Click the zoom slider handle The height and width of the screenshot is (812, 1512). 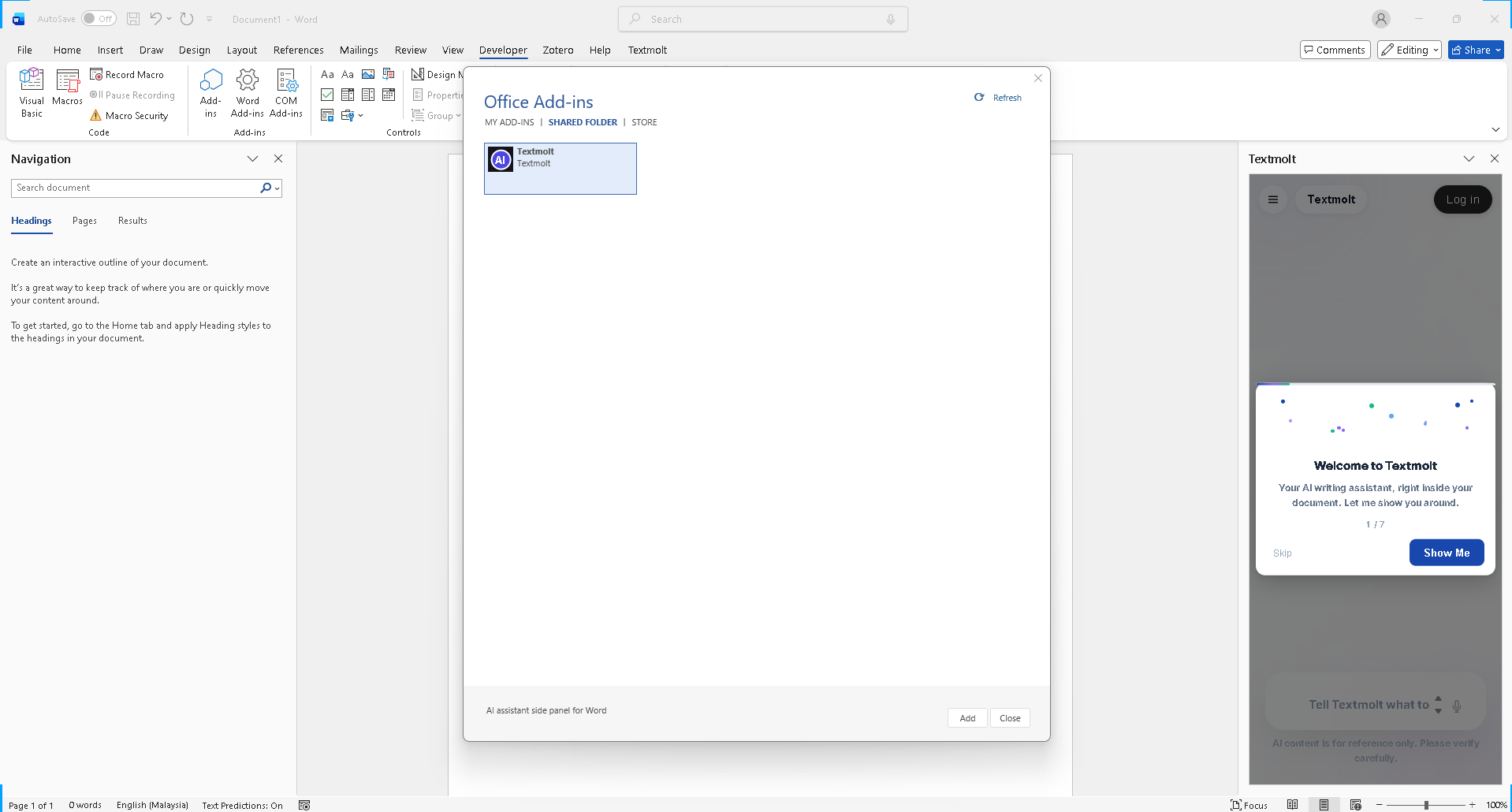click(x=1426, y=805)
